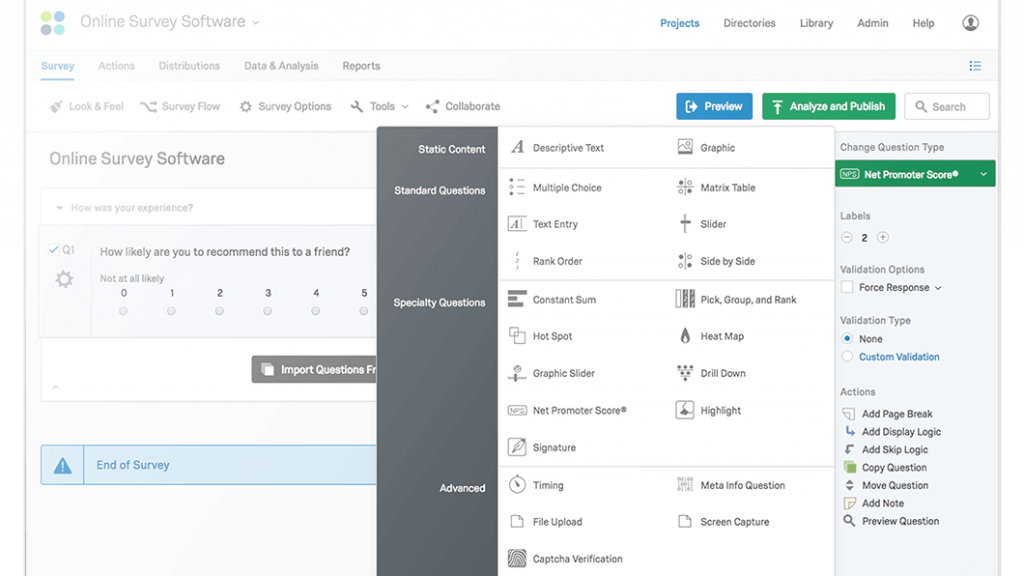
Task: Click the Analyze and Publish button
Action: [x=828, y=106]
